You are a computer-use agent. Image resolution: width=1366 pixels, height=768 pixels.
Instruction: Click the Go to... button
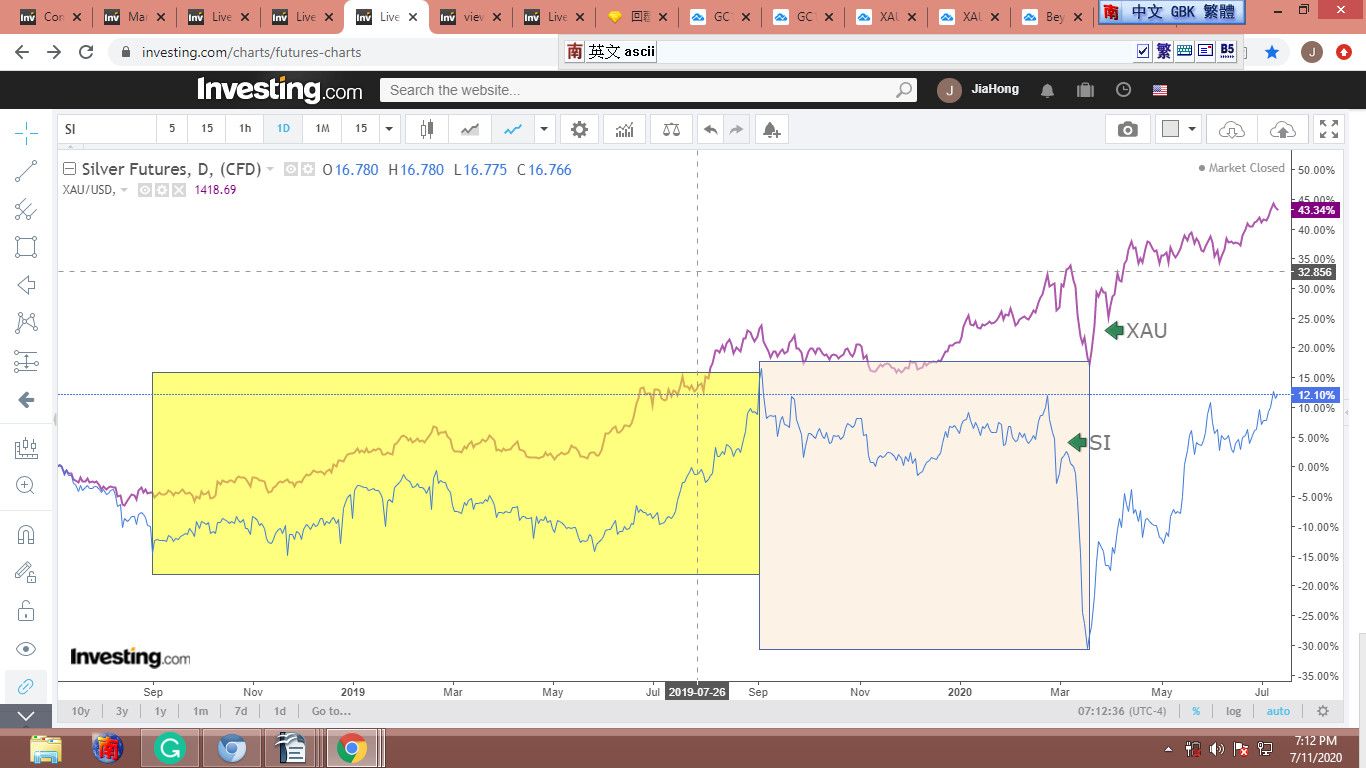pos(331,711)
